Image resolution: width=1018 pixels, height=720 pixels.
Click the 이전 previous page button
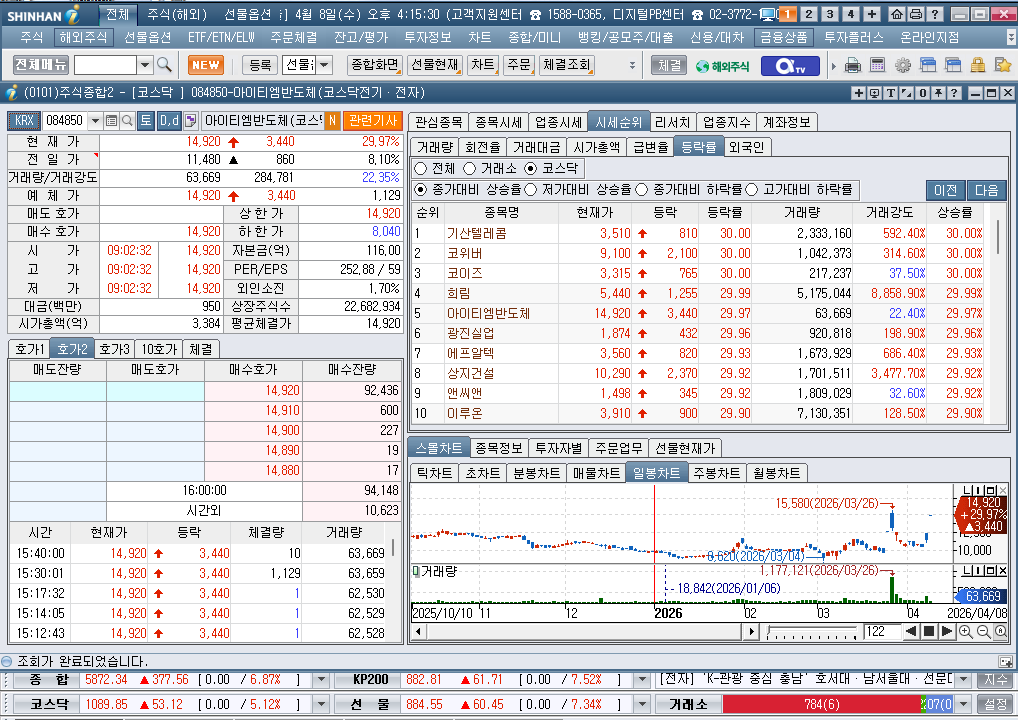(x=945, y=190)
